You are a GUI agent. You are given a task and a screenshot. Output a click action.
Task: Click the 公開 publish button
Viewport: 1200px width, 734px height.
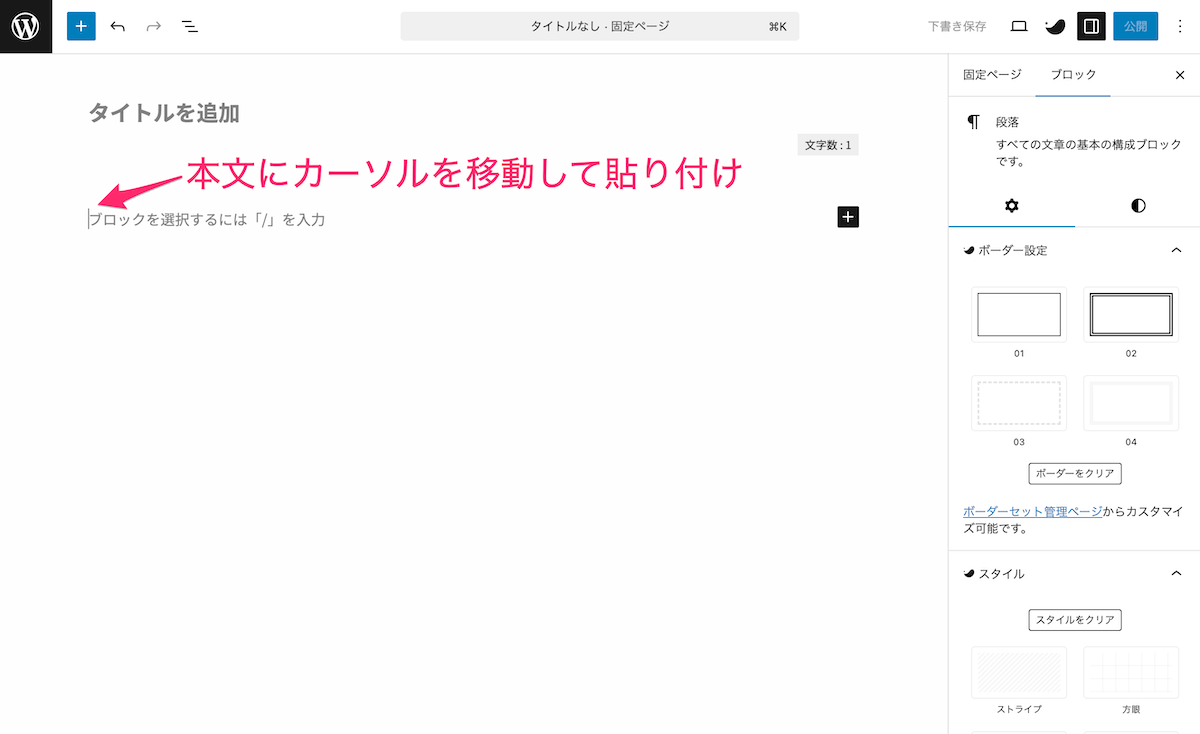(1135, 26)
